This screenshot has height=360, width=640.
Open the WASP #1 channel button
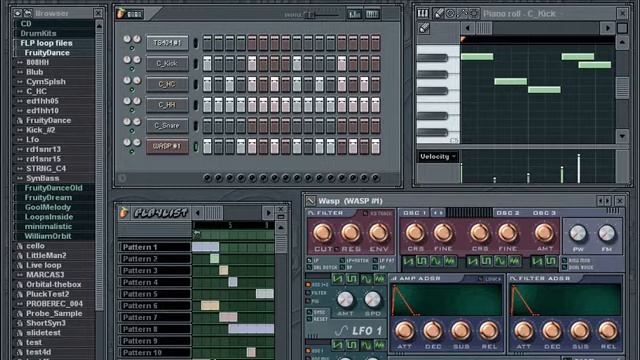[x=167, y=147]
